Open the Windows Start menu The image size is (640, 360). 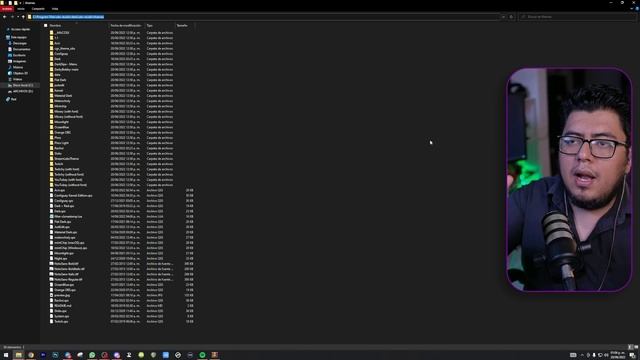(6, 355)
